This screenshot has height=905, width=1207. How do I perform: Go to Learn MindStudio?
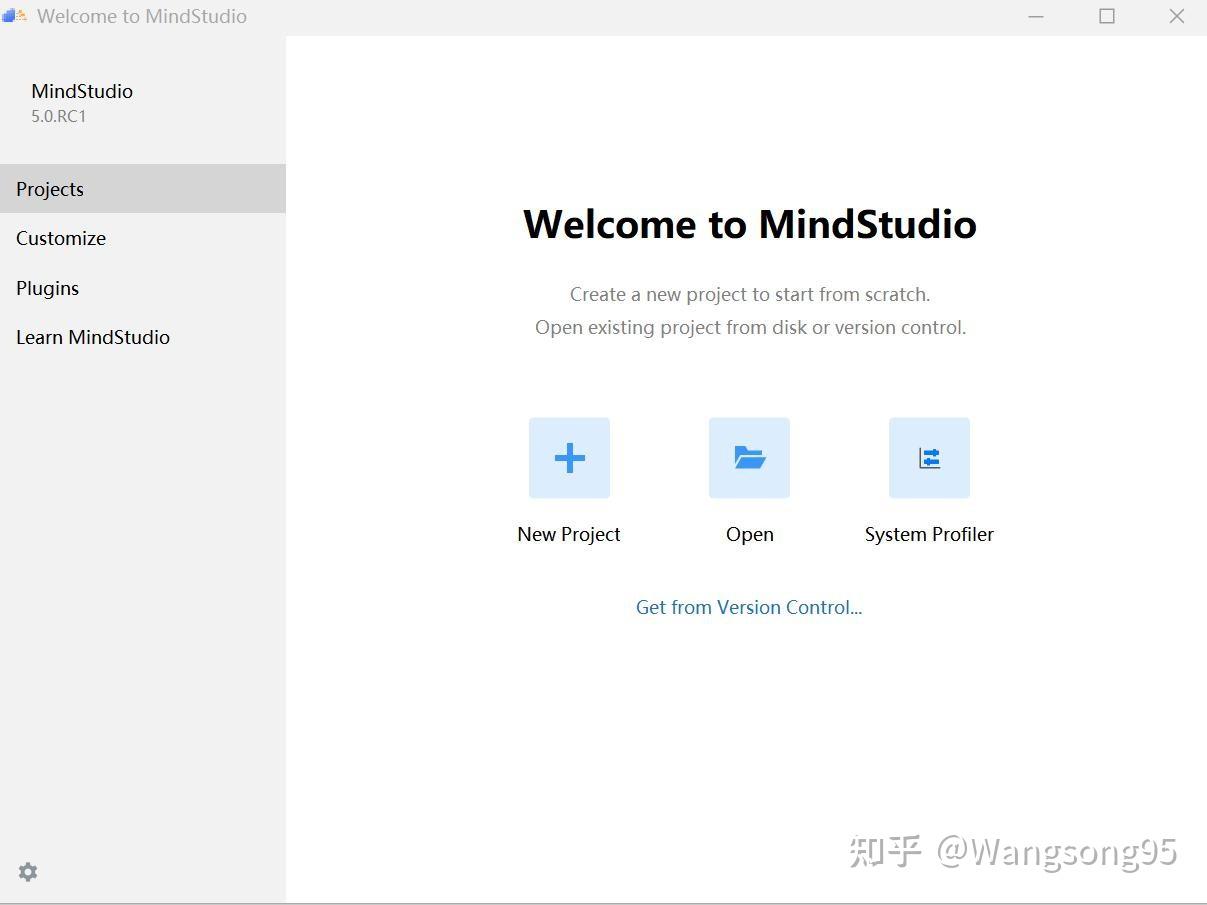coord(143,337)
